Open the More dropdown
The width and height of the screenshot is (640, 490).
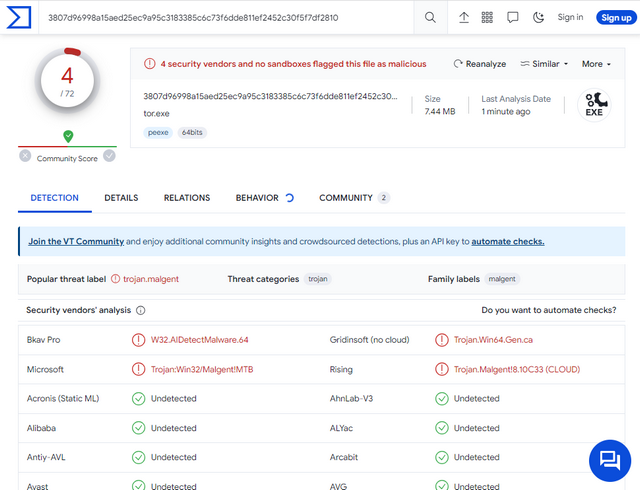coord(596,64)
